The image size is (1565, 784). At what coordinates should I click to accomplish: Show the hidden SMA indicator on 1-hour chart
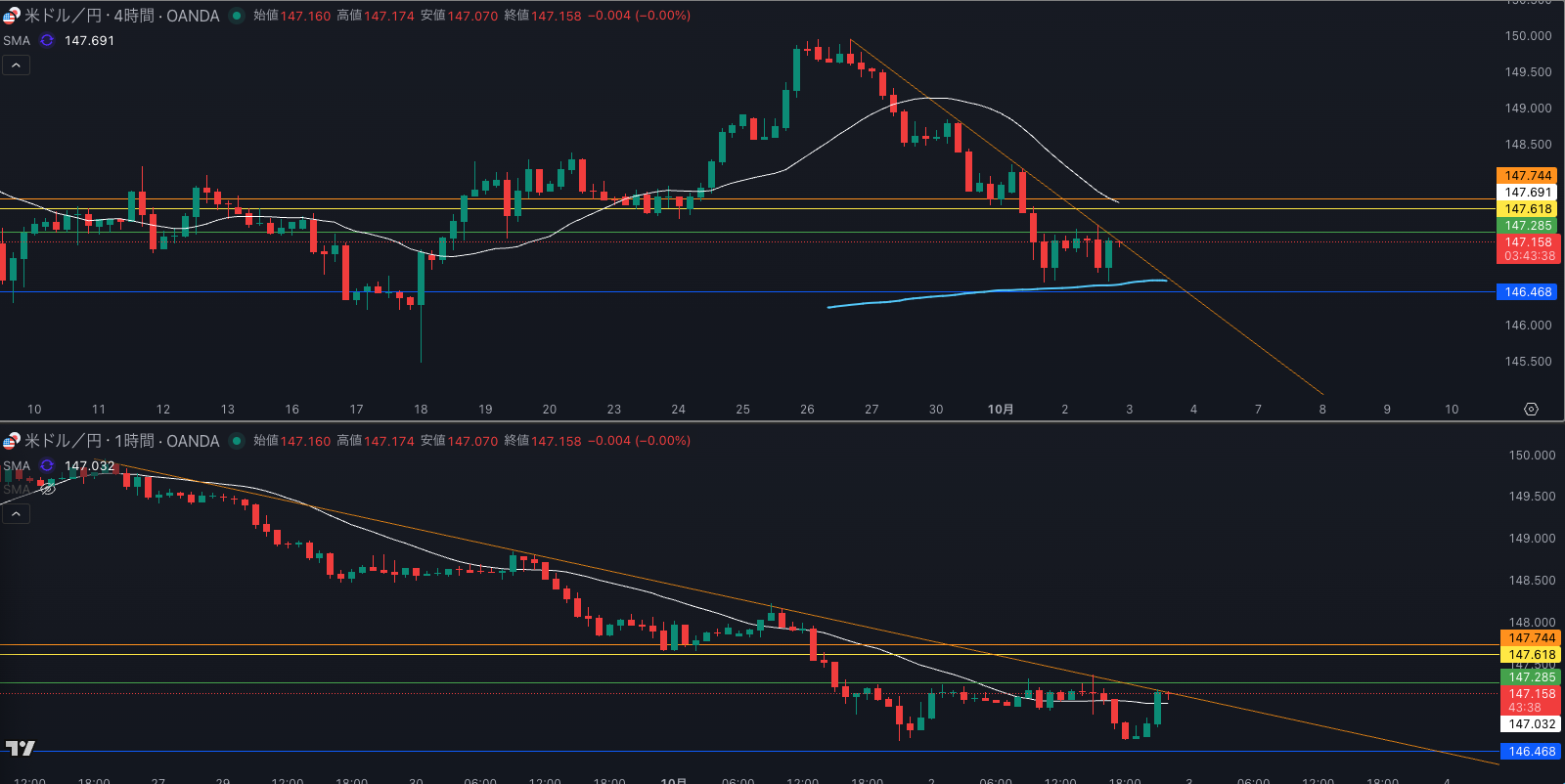pyautogui.click(x=48, y=489)
